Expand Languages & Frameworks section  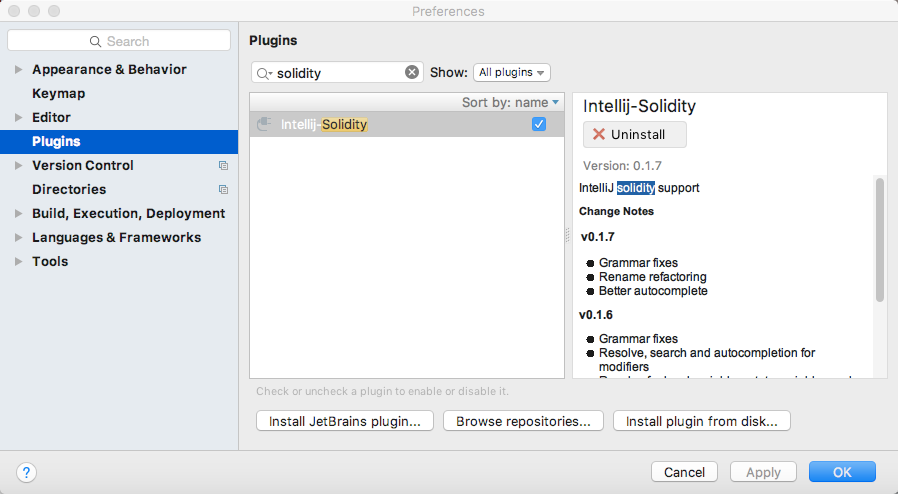18,238
